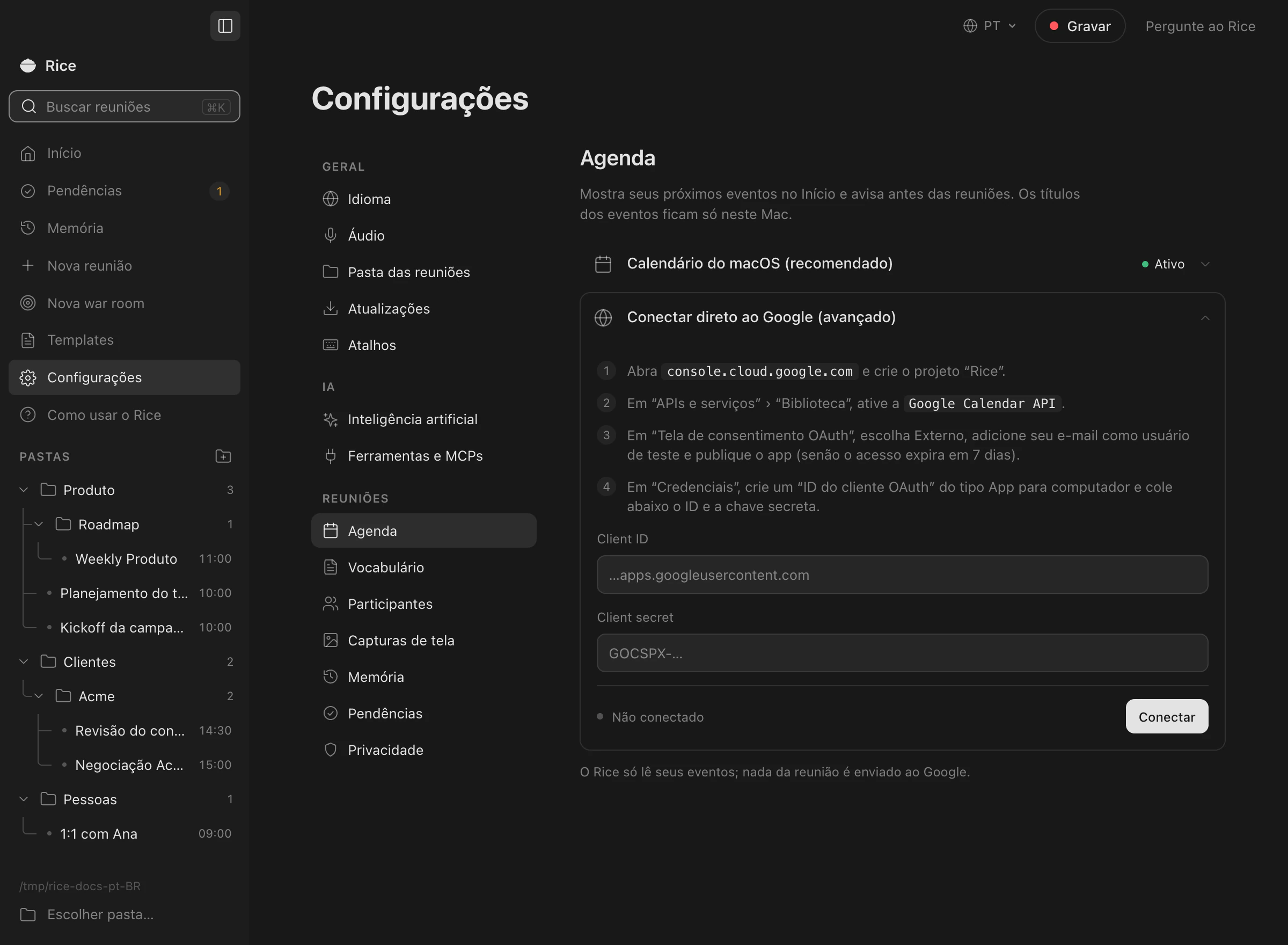This screenshot has height=945, width=1288.
Task: Open Como usar o Rice help
Action: pos(125,415)
